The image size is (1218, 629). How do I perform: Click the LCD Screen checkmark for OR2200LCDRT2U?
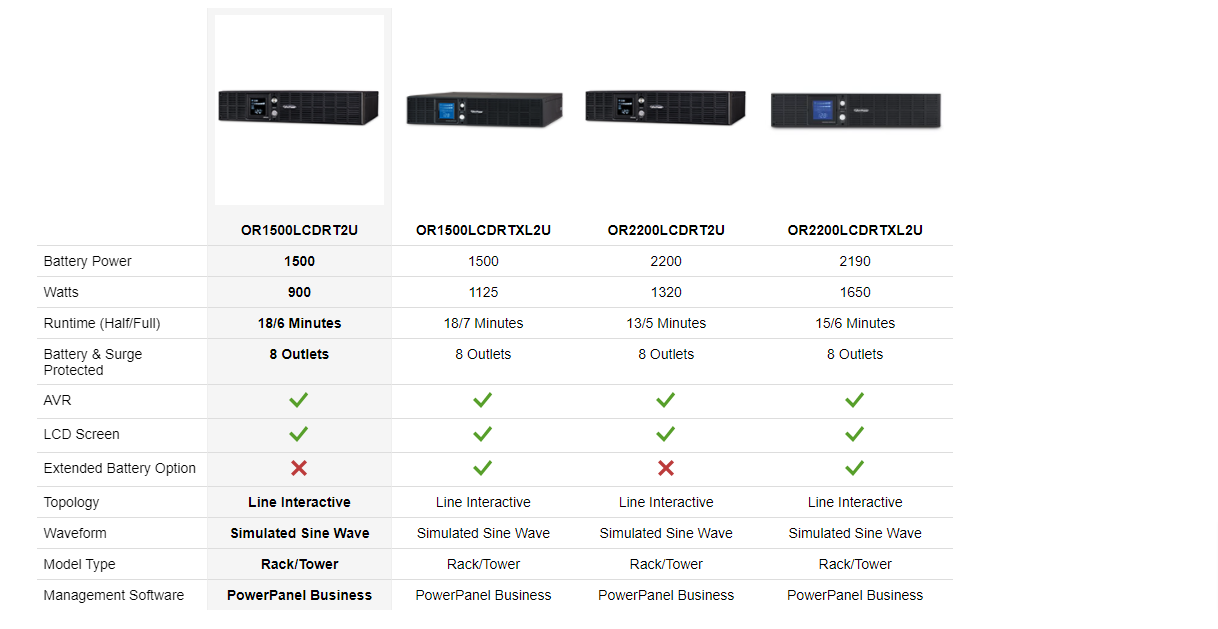click(x=666, y=434)
